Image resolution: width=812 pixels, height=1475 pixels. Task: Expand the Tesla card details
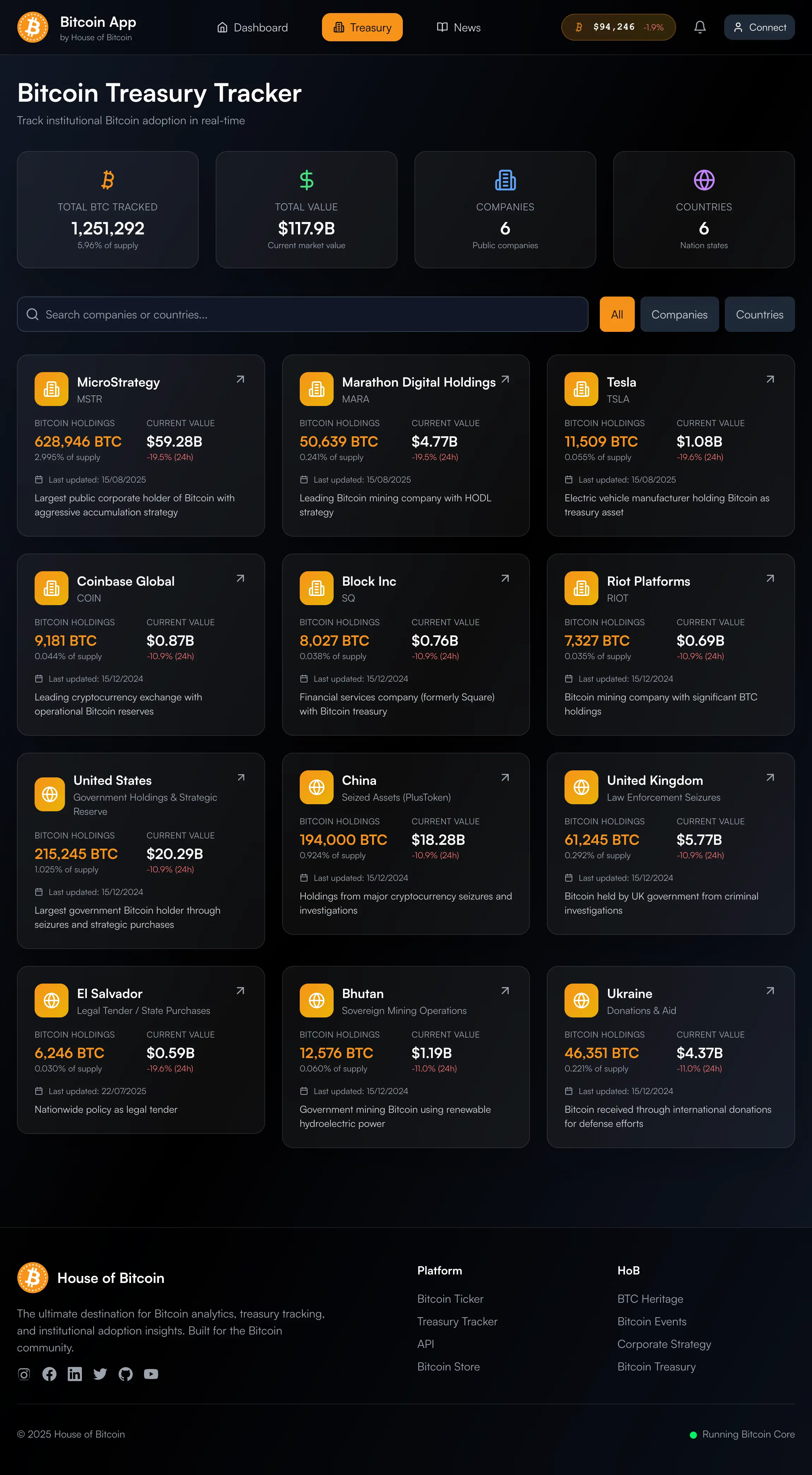click(x=770, y=379)
